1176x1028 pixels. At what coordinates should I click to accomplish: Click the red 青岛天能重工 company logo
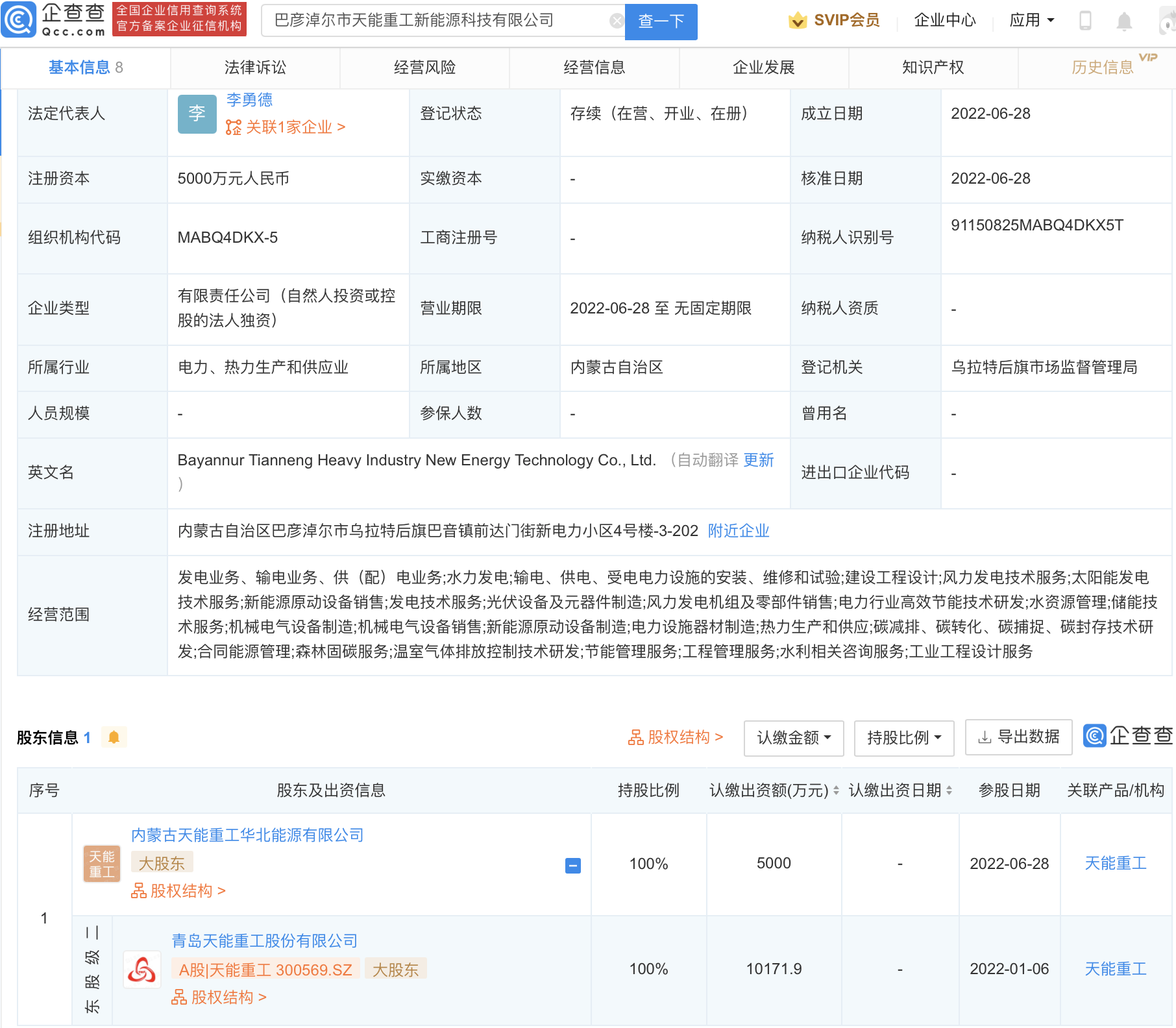pyautogui.click(x=141, y=970)
